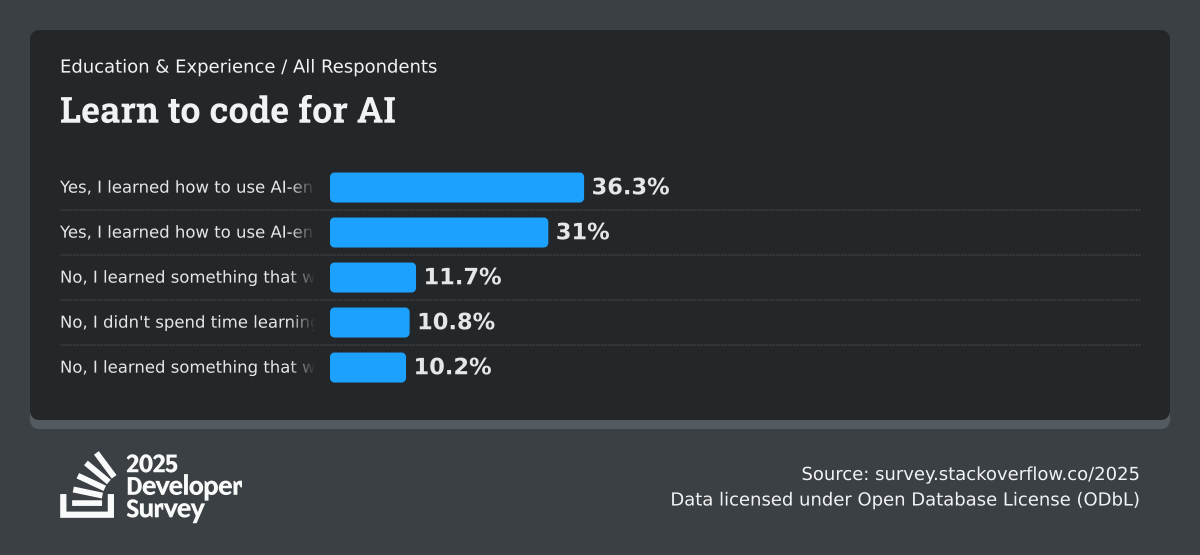Select the 36.3% value label
This screenshot has height=555, width=1200.
click(x=630, y=187)
